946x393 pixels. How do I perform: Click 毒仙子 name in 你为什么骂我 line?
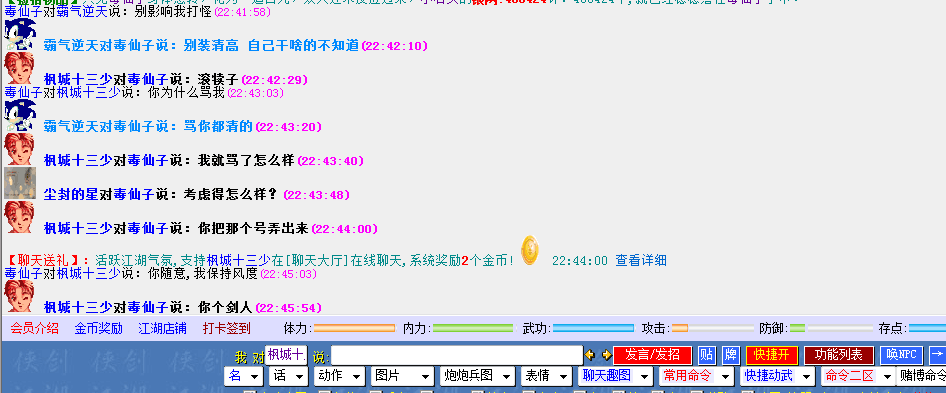23,92
